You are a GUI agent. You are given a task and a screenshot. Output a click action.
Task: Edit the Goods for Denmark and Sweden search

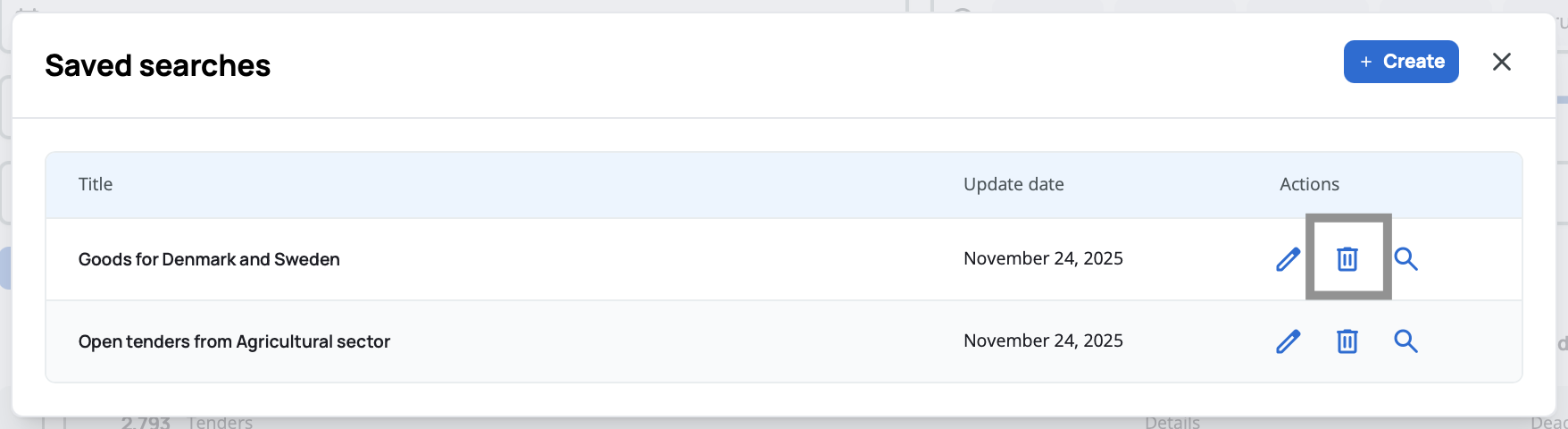point(1288,259)
